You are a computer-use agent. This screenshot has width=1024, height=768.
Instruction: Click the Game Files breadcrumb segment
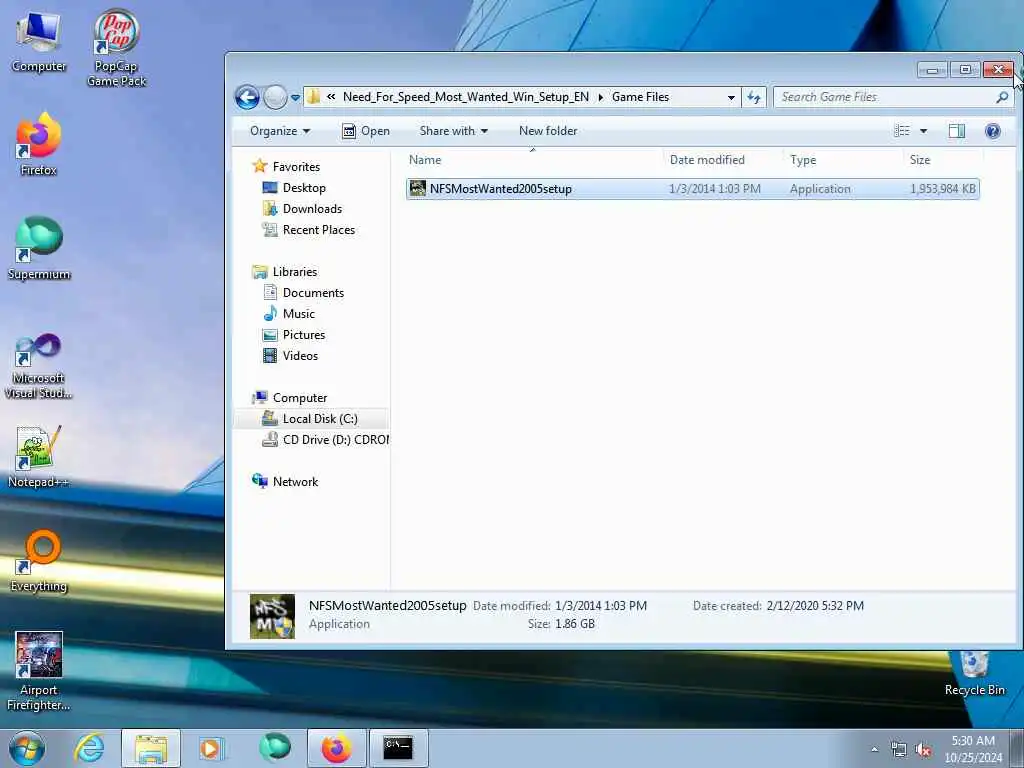[640, 97]
